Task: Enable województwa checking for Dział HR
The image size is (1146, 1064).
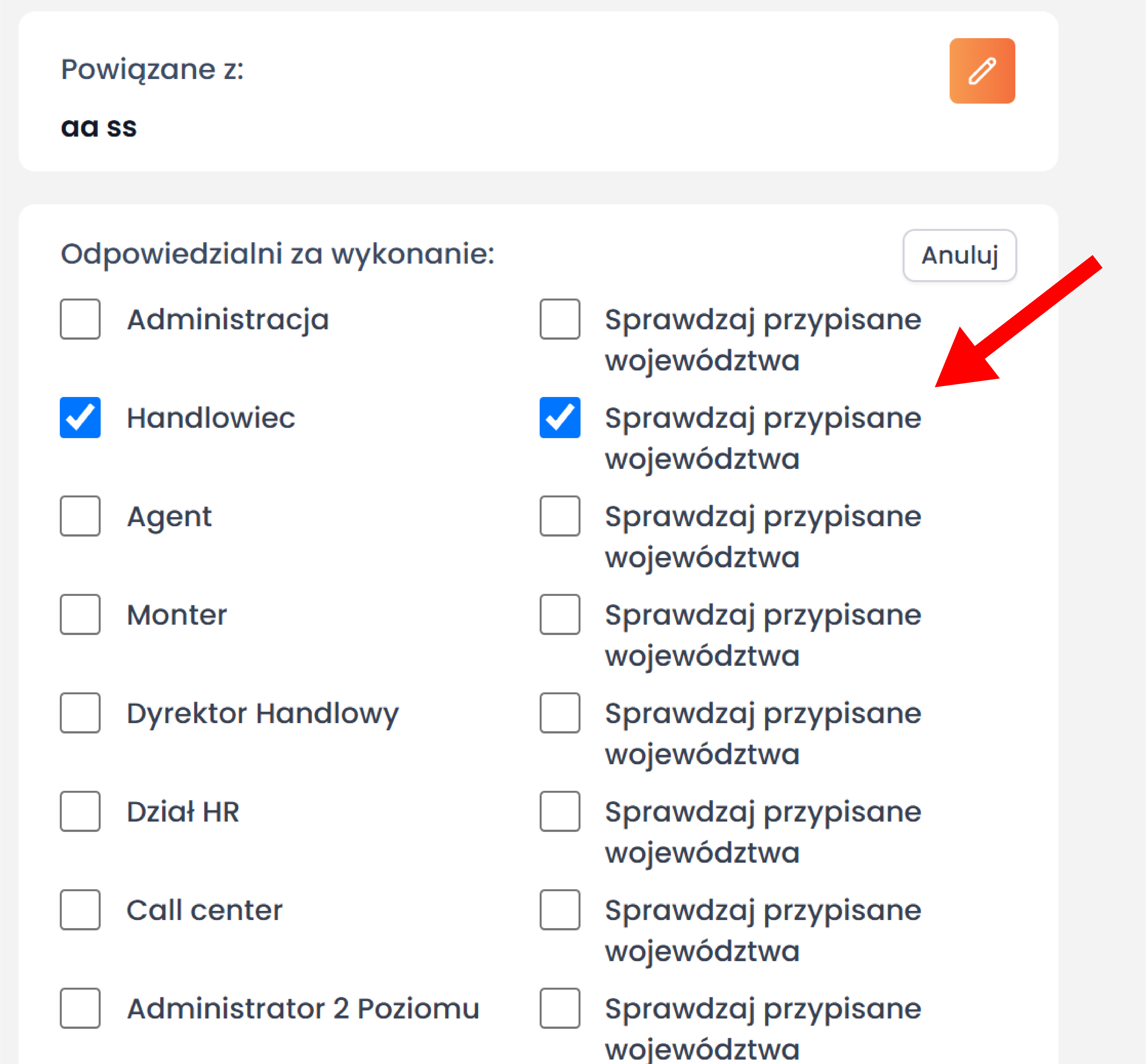Action: tap(560, 811)
